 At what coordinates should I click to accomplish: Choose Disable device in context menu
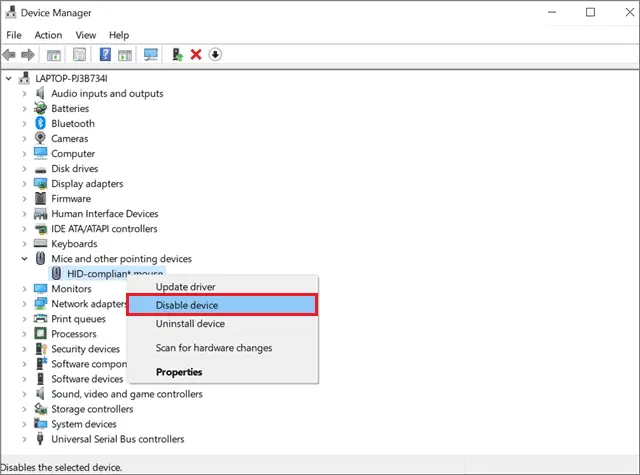[222, 305]
